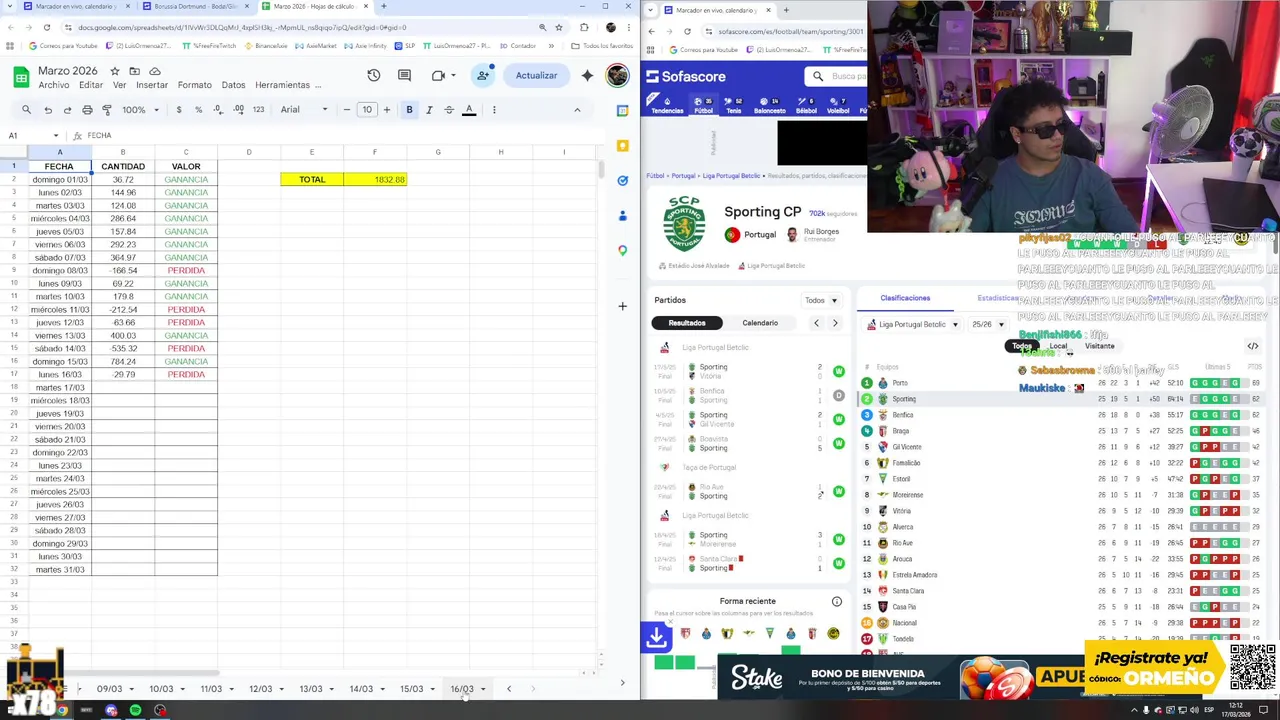Select Baloncesto sport tab in Sofascore
This screenshot has height=720, width=1280.
[x=769, y=105]
